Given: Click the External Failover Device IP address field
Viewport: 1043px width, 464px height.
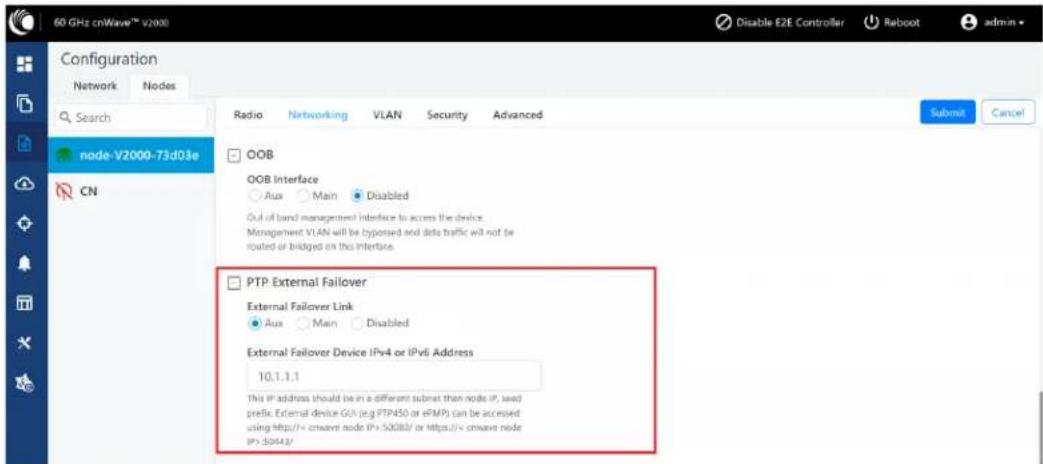Looking at the screenshot, I should [x=394, y=376].
